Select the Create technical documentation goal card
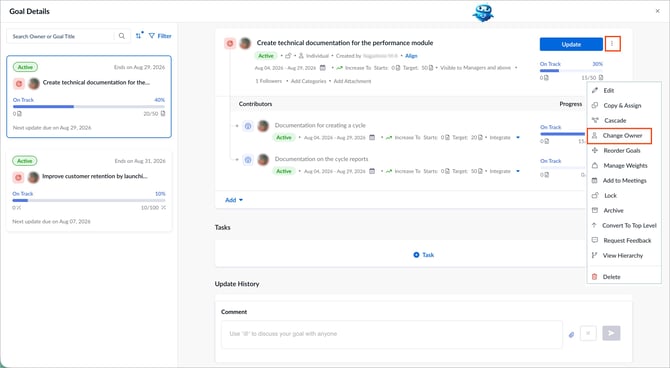Screen dimensions: 670x368 coord(89,97)
